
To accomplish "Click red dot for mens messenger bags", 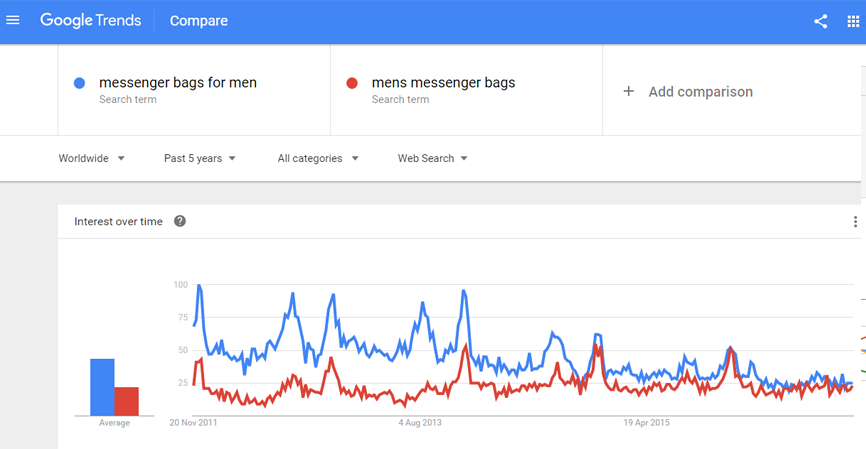I will click(x=352, y=83).
